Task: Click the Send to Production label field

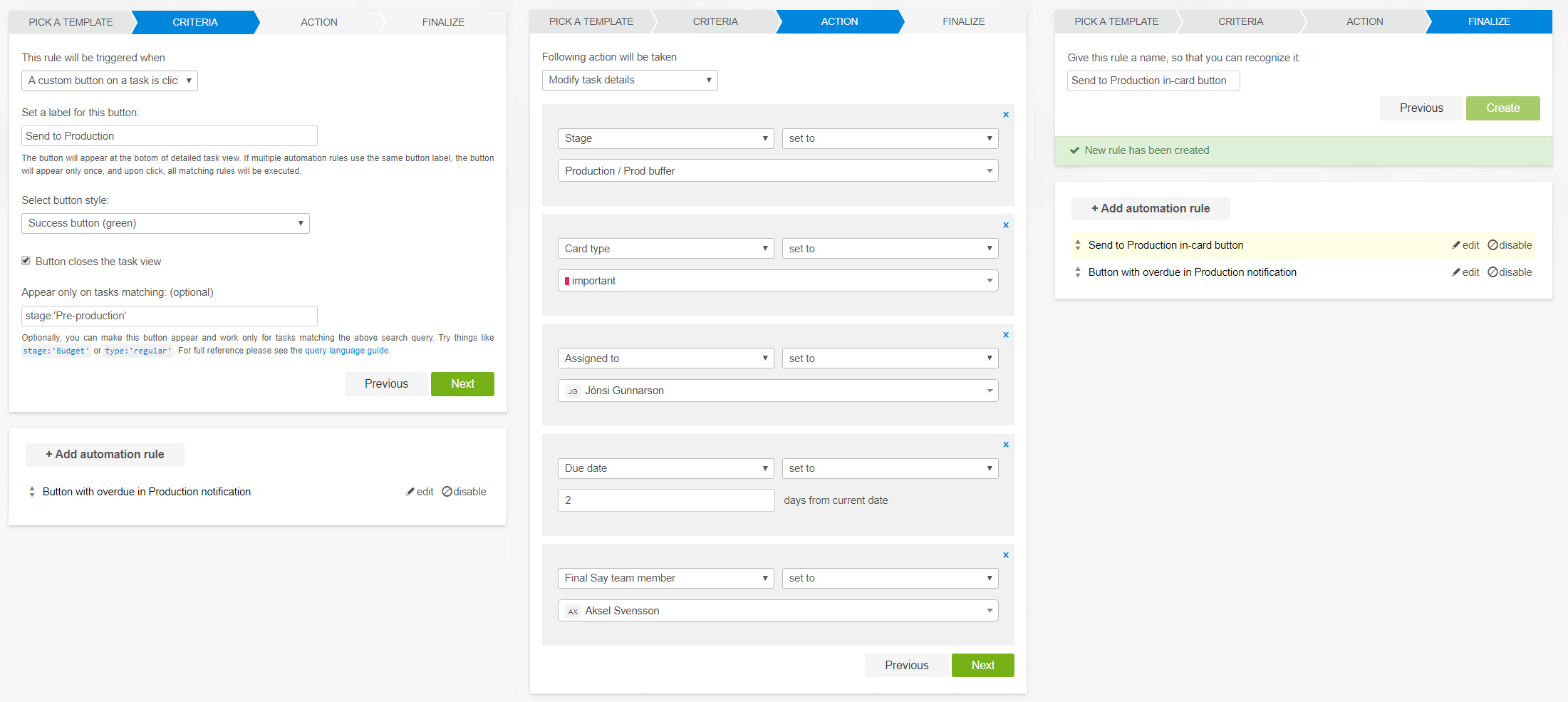Action: click(169, 136)
